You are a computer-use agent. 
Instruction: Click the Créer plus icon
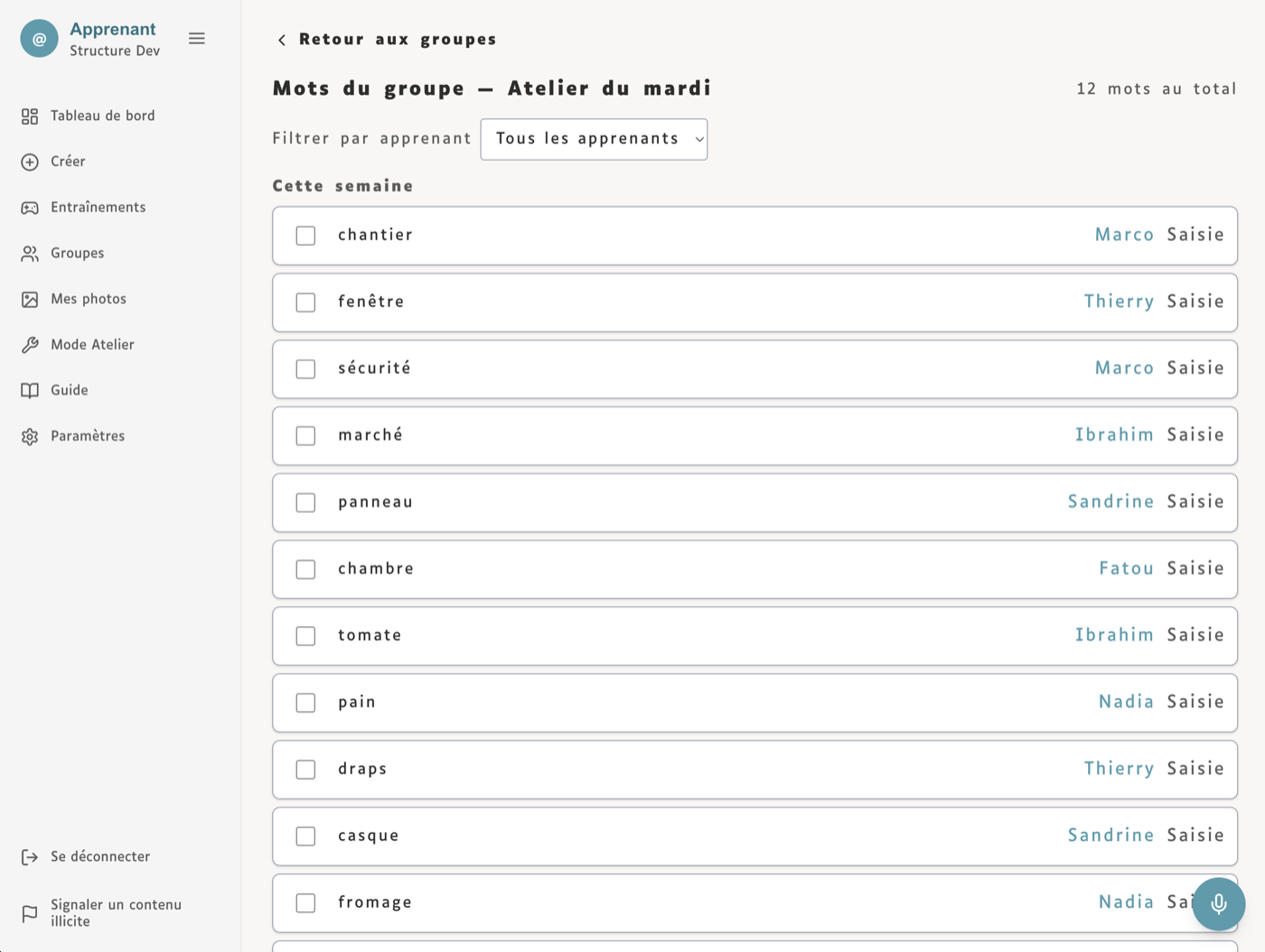click(x=30, y=162)
